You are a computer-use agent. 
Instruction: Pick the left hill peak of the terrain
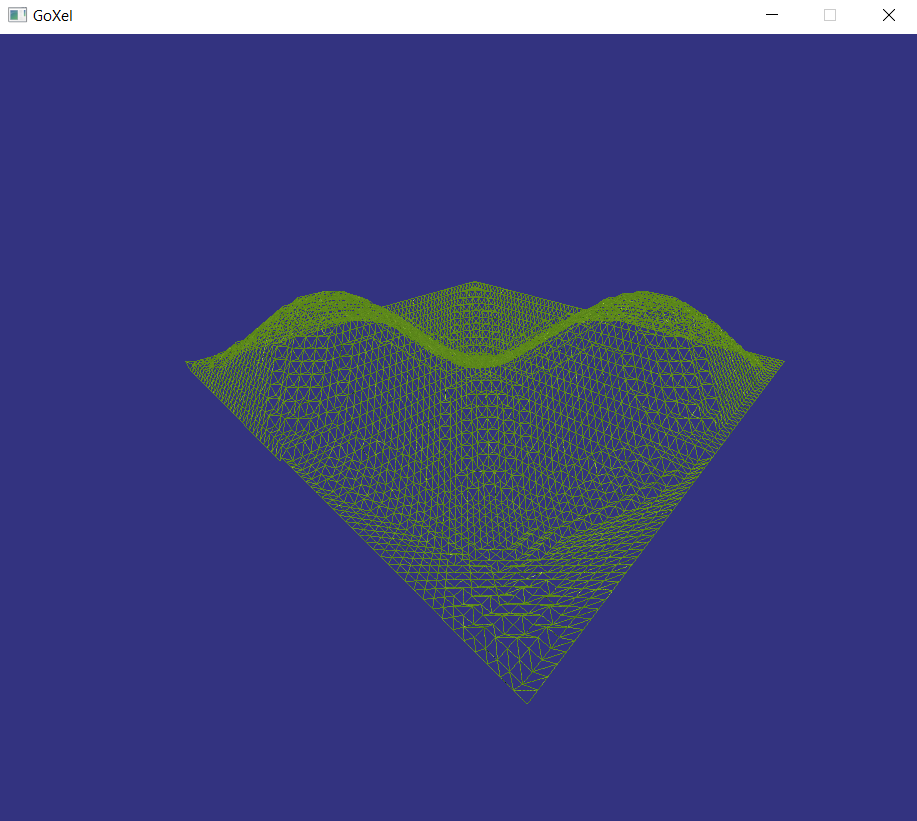coord(325,297)
